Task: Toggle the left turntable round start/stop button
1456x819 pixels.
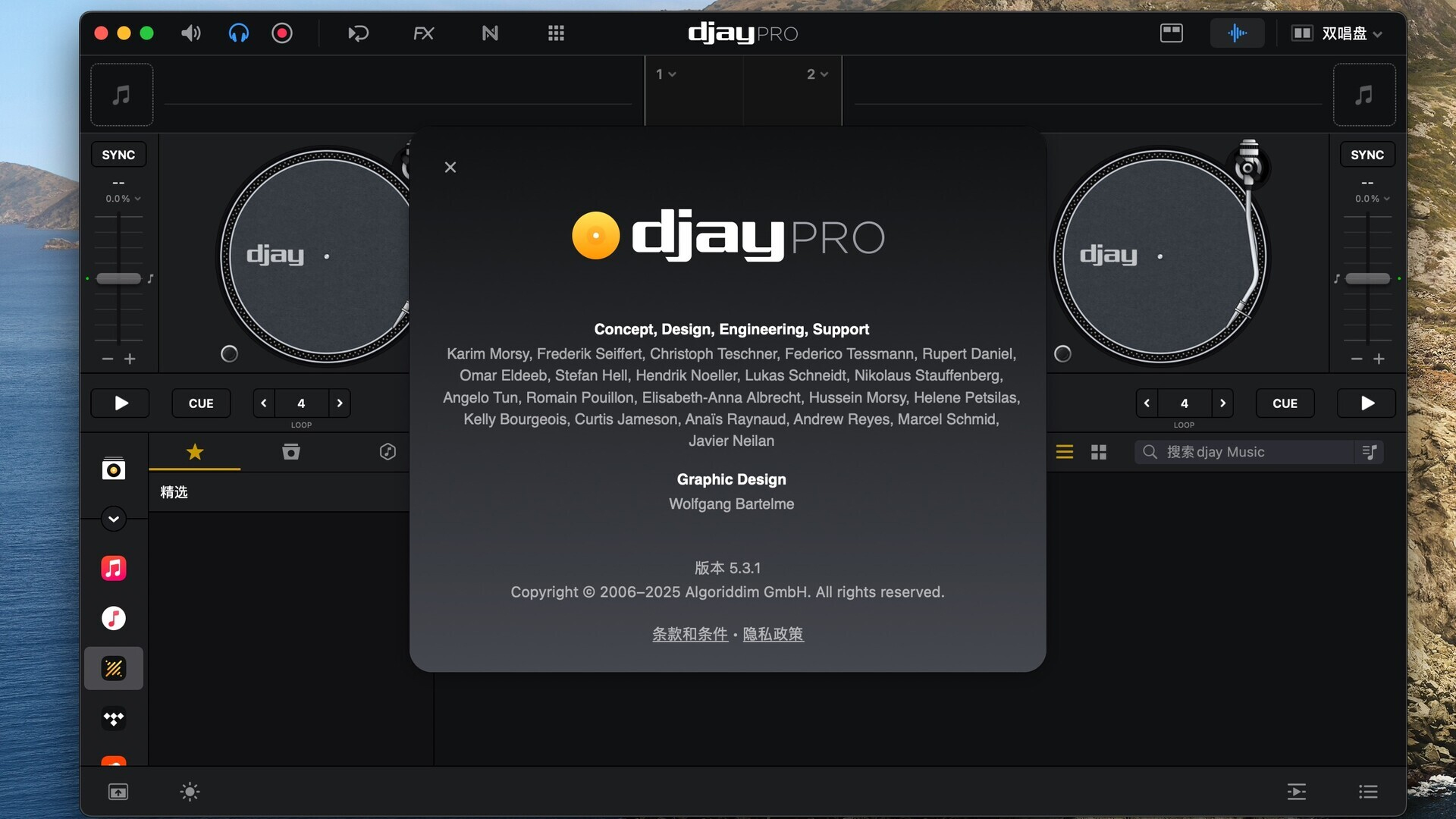Action: [x=229, y=353]
